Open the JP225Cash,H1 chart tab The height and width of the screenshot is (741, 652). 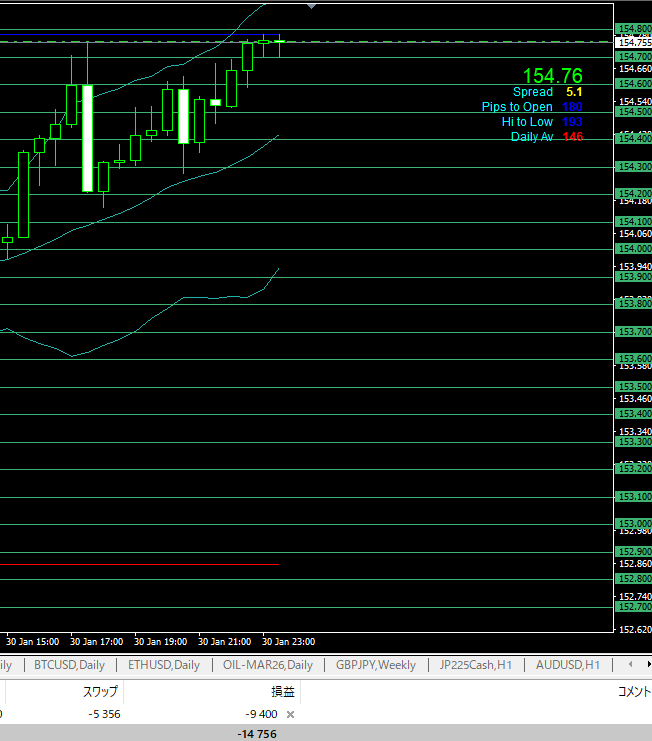tap(476, 664)
